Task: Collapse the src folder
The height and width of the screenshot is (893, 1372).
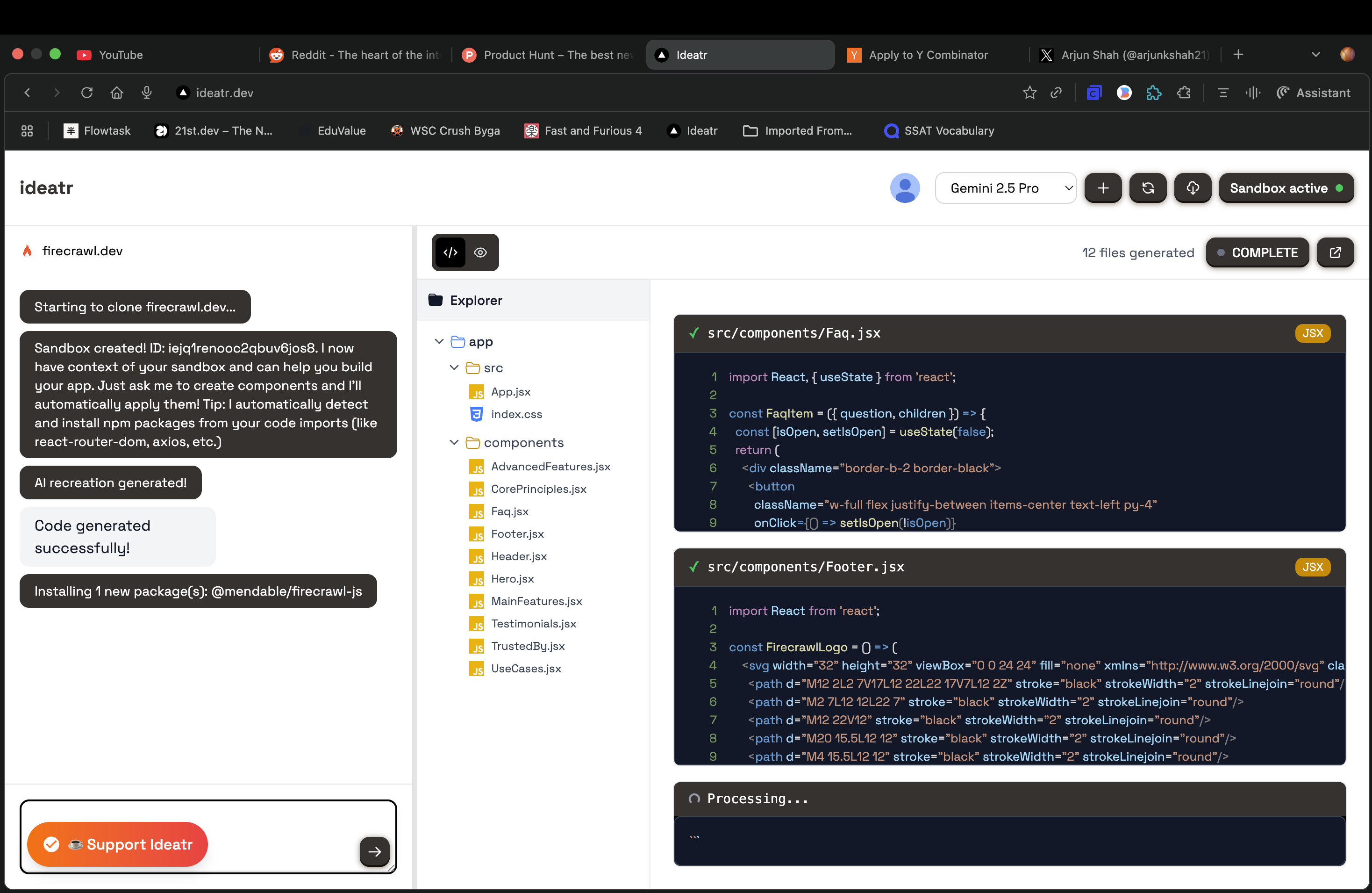Action: coord(454,367)
